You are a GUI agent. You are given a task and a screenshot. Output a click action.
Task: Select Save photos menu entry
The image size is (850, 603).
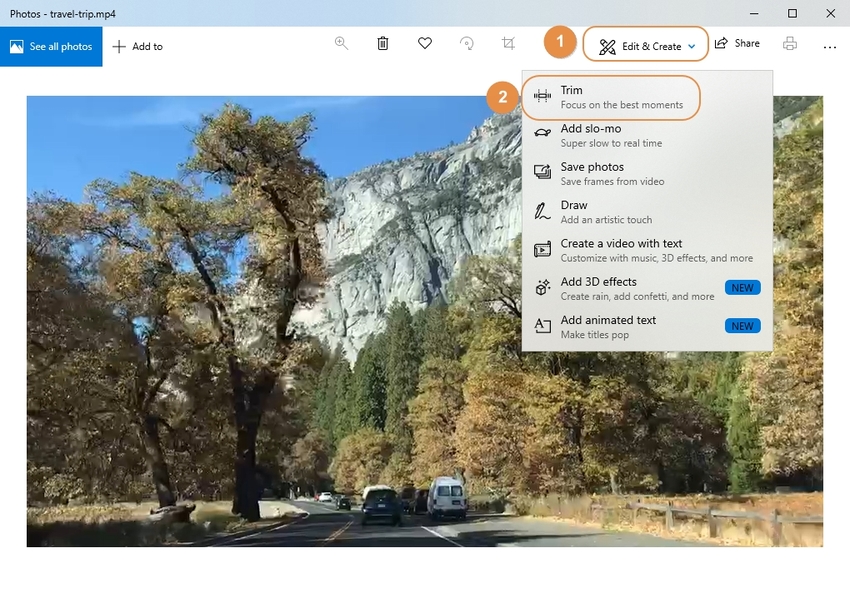pos(610,173)
